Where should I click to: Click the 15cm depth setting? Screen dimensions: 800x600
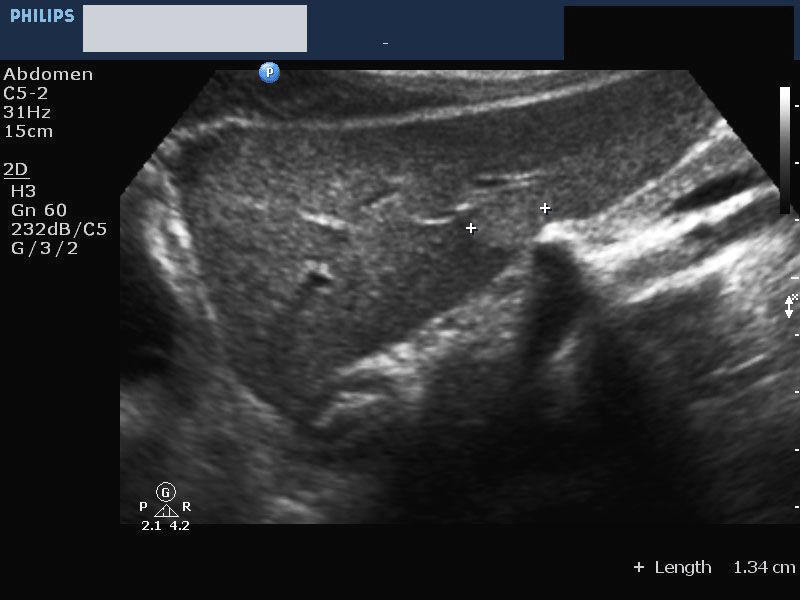pyautogui.click(x=28, y=131)
